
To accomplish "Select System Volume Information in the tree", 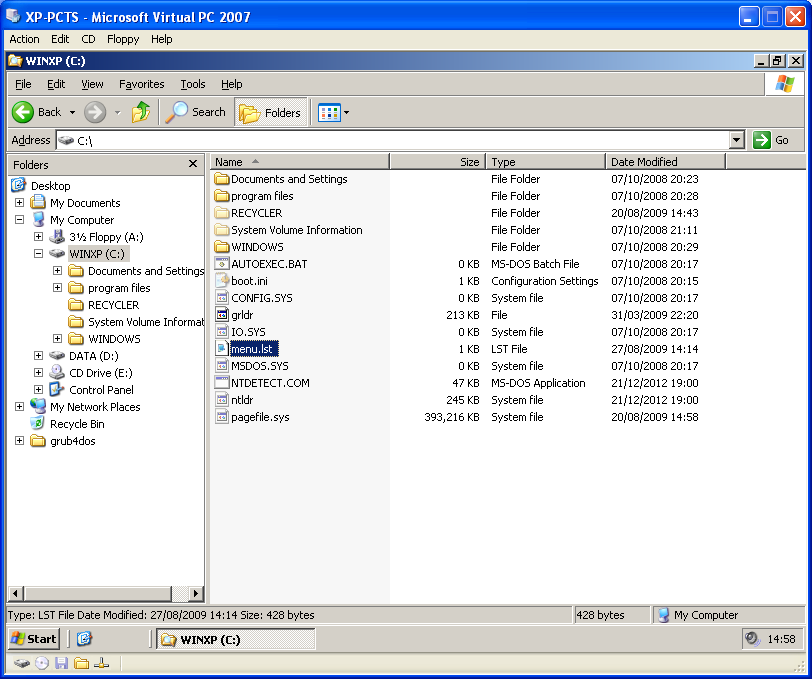I will pos(146,322).
